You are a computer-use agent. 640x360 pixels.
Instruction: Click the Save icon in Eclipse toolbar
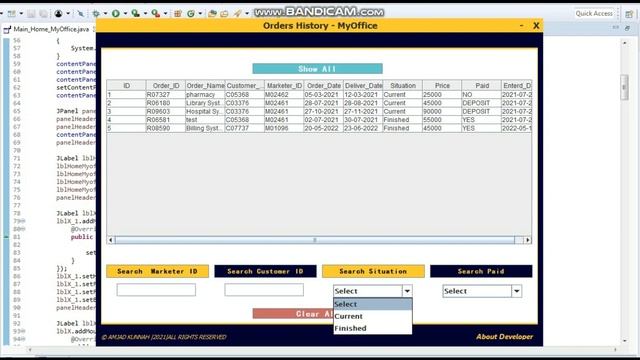[x=31, y=13]
